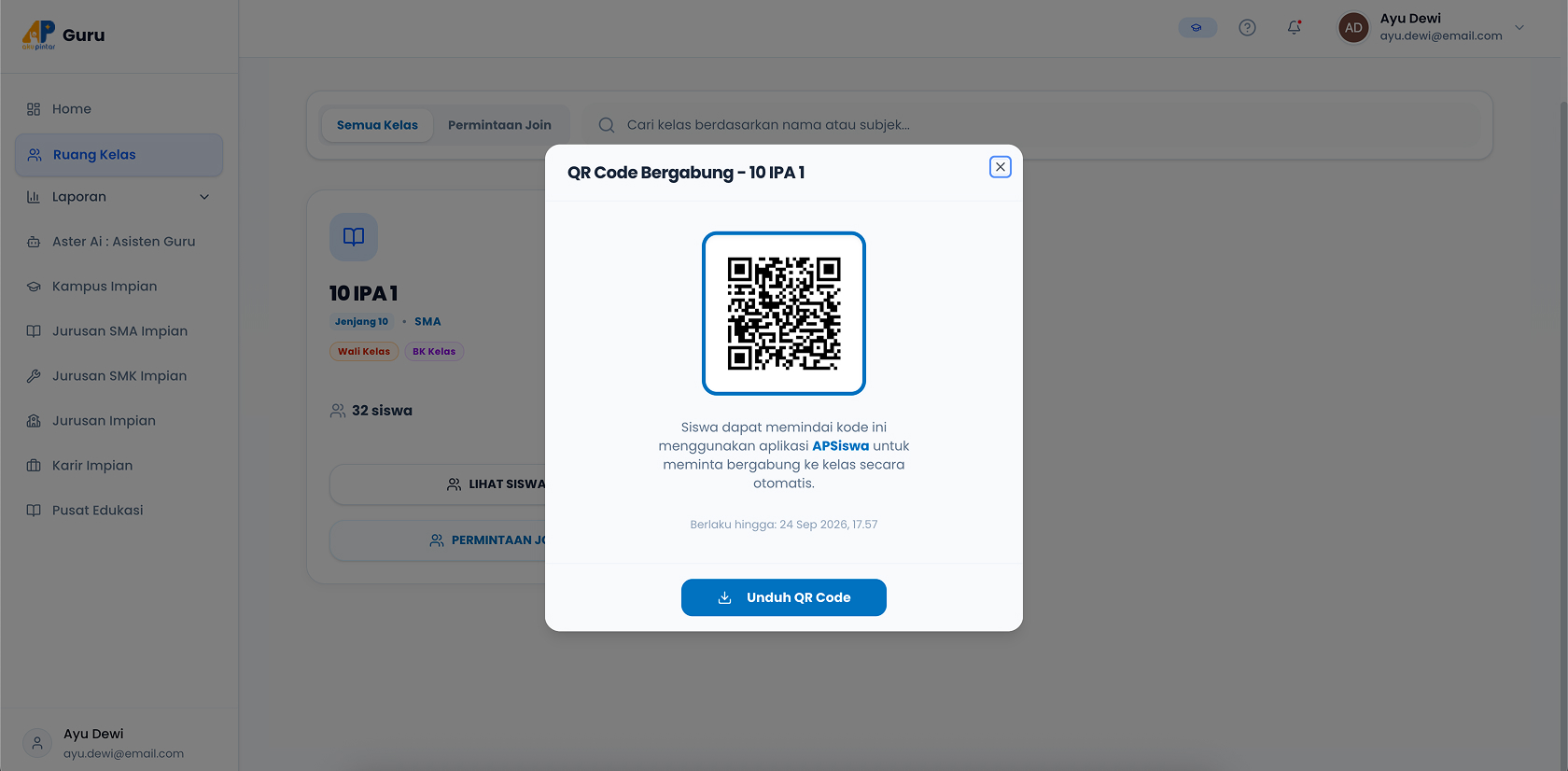Open Jurusan SMK Impian
Screen dimensions: 1568x771
point(119,376)
